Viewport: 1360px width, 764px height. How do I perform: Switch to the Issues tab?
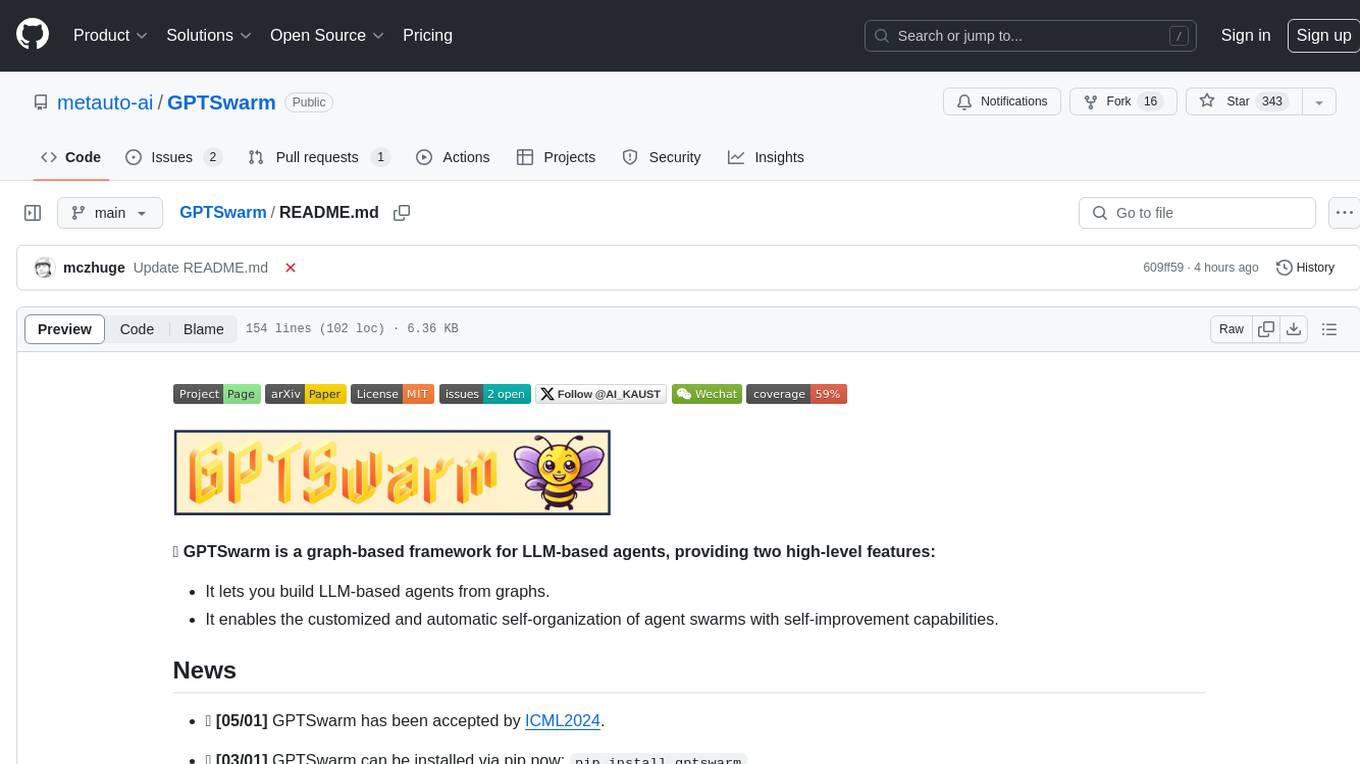click(173, 157)
